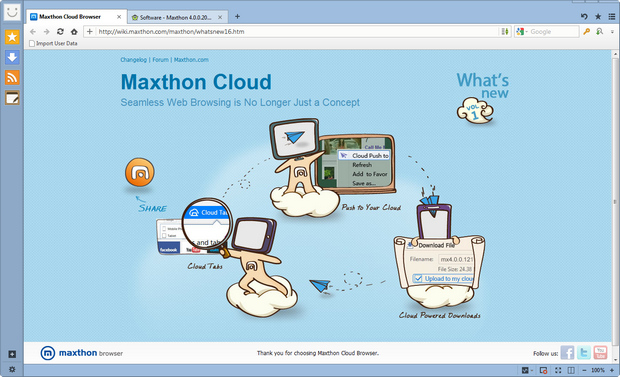The width and height of the screenshot is (620, 377).
Task: Go to the home page
Action: click(74, 32)
